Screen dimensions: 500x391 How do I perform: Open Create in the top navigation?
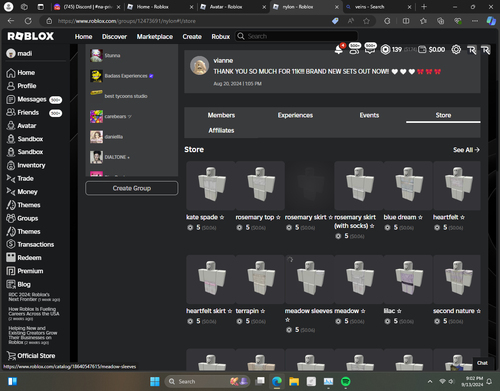coord(192,36)
